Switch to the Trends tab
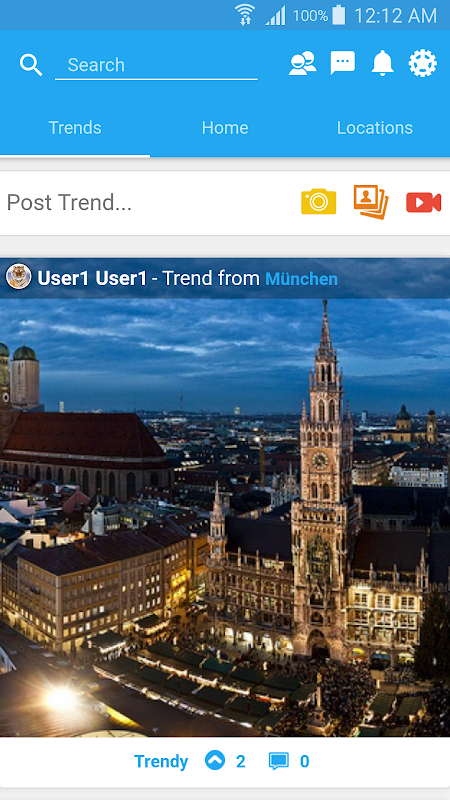 75,128
